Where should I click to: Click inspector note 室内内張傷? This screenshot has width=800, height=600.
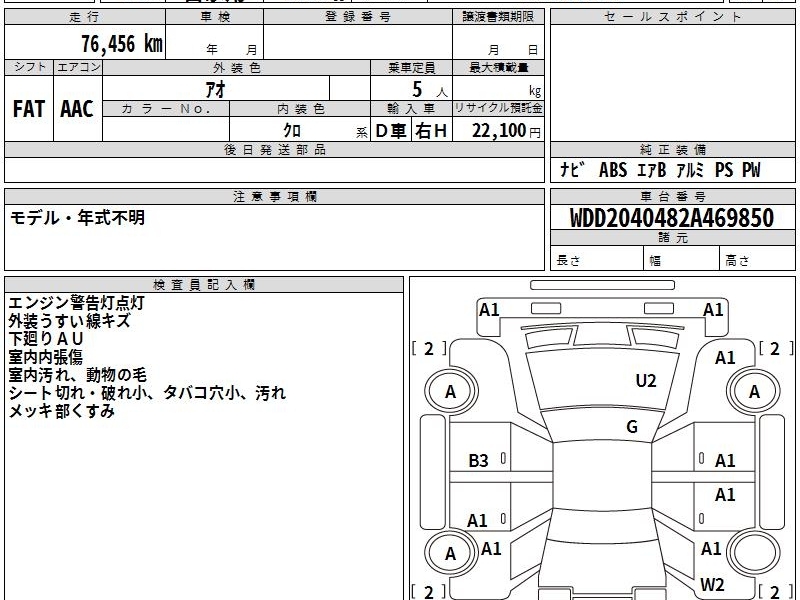click(x=45, y=357)
